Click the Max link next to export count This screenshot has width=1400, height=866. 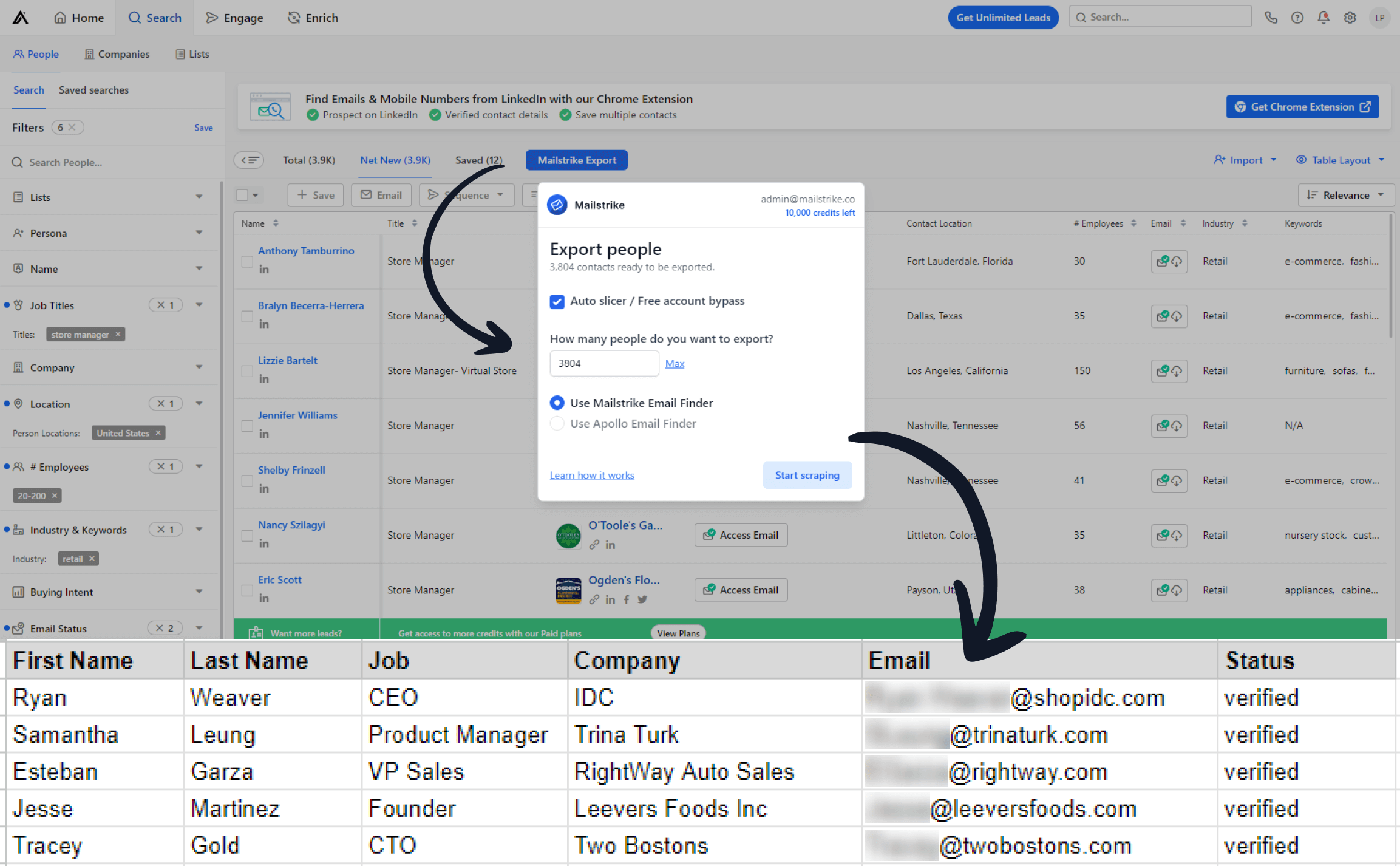[675, 364]
